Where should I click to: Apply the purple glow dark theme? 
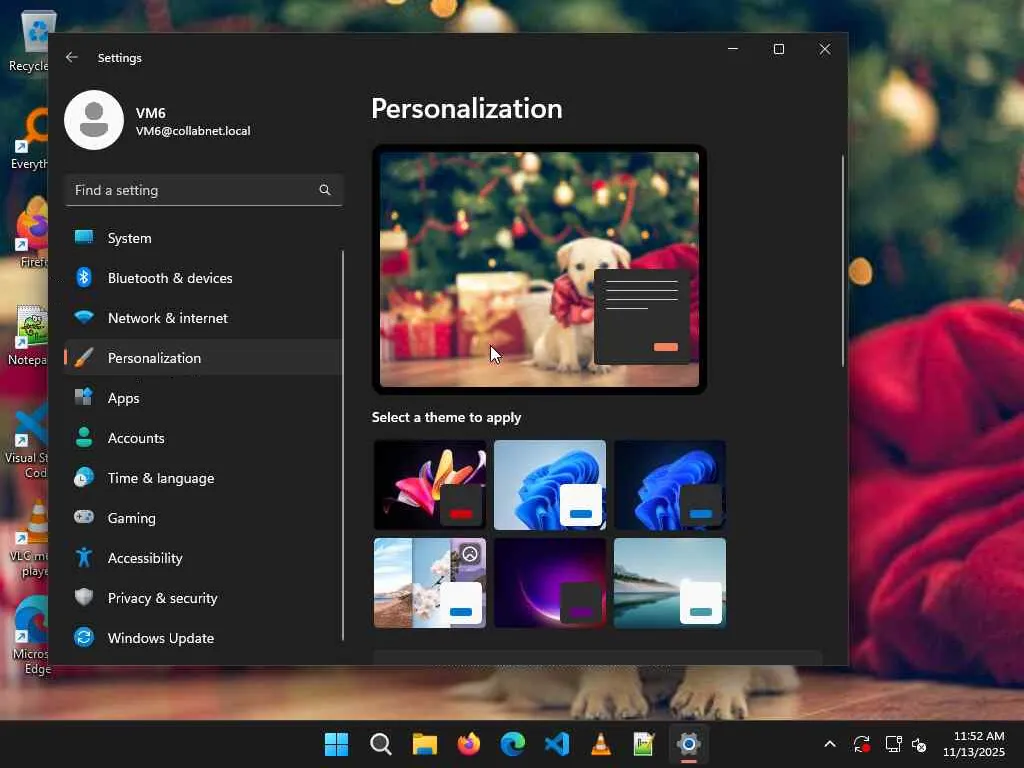pyautogui.click(x=550, y=583)
